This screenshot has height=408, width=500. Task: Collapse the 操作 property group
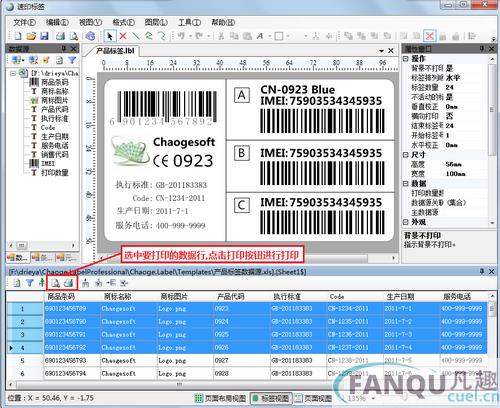pyautogui.click(x=406, y=59)
